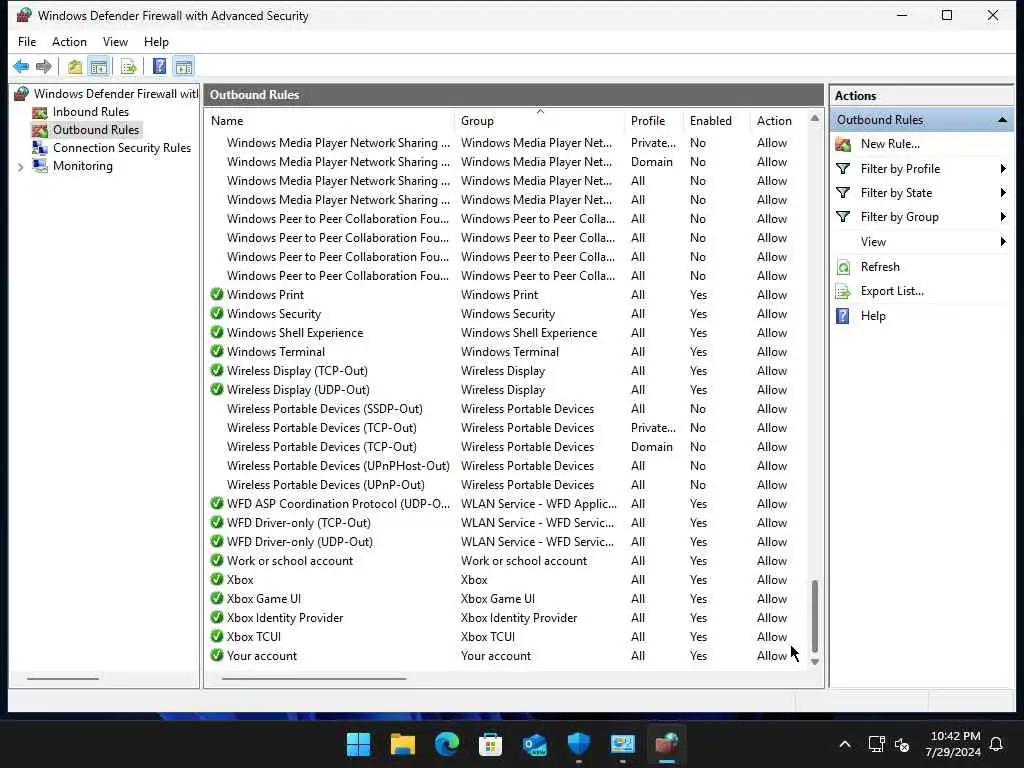The image size is (1024, 768).
Task: Expand the Monitoring tree node
Action: 20,167
